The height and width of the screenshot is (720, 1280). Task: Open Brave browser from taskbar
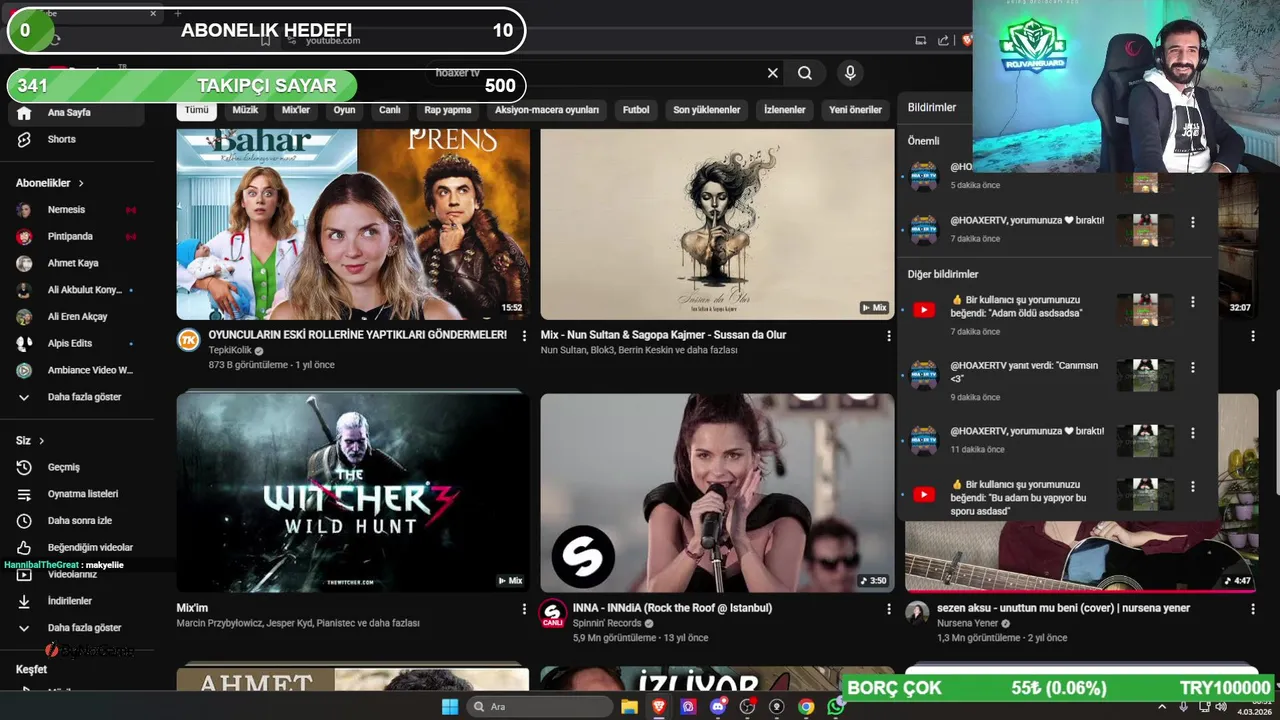click(x=659, y=707)
